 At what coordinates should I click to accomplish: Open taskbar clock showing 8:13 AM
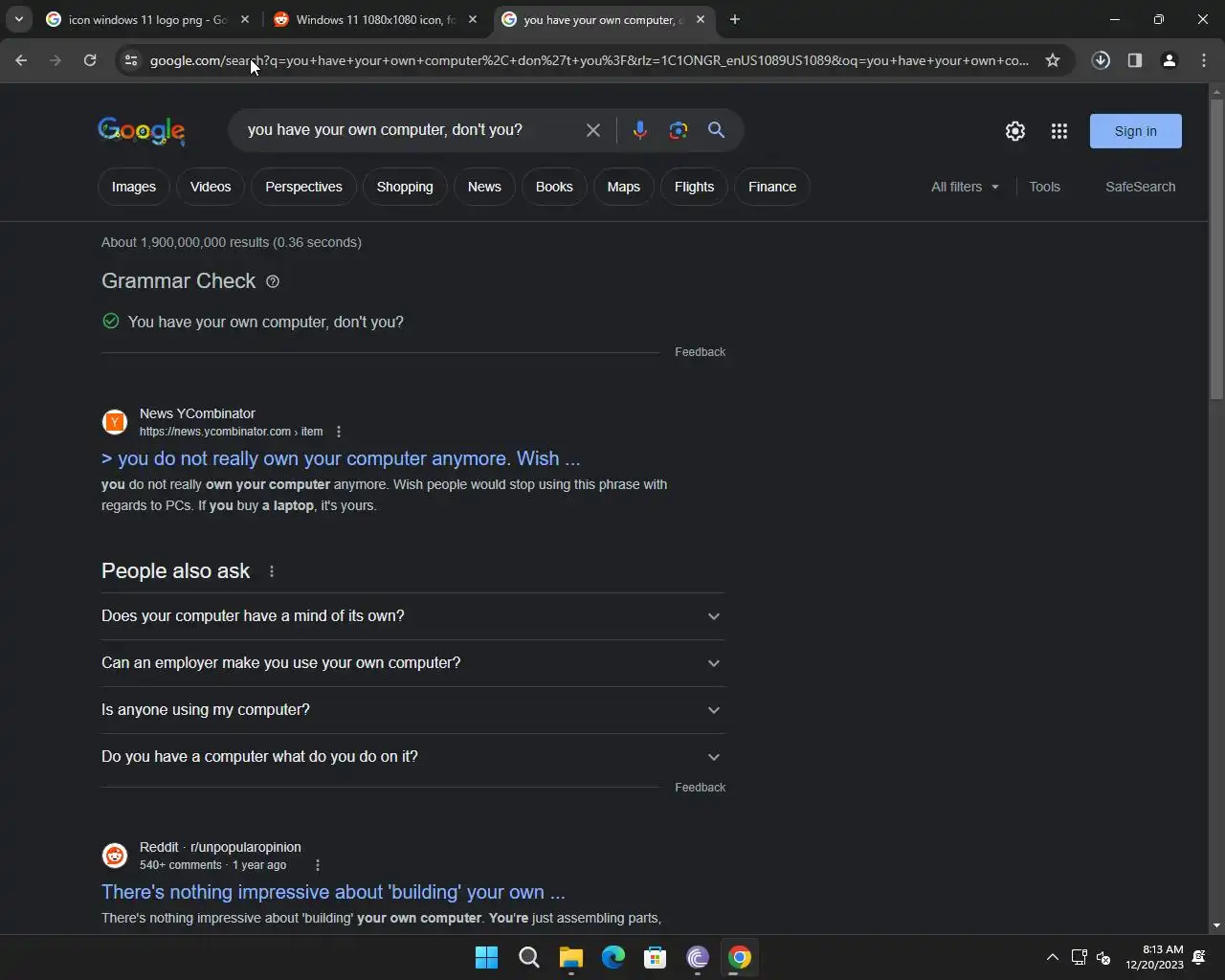pyautogui.click(x=1154, y=957)
